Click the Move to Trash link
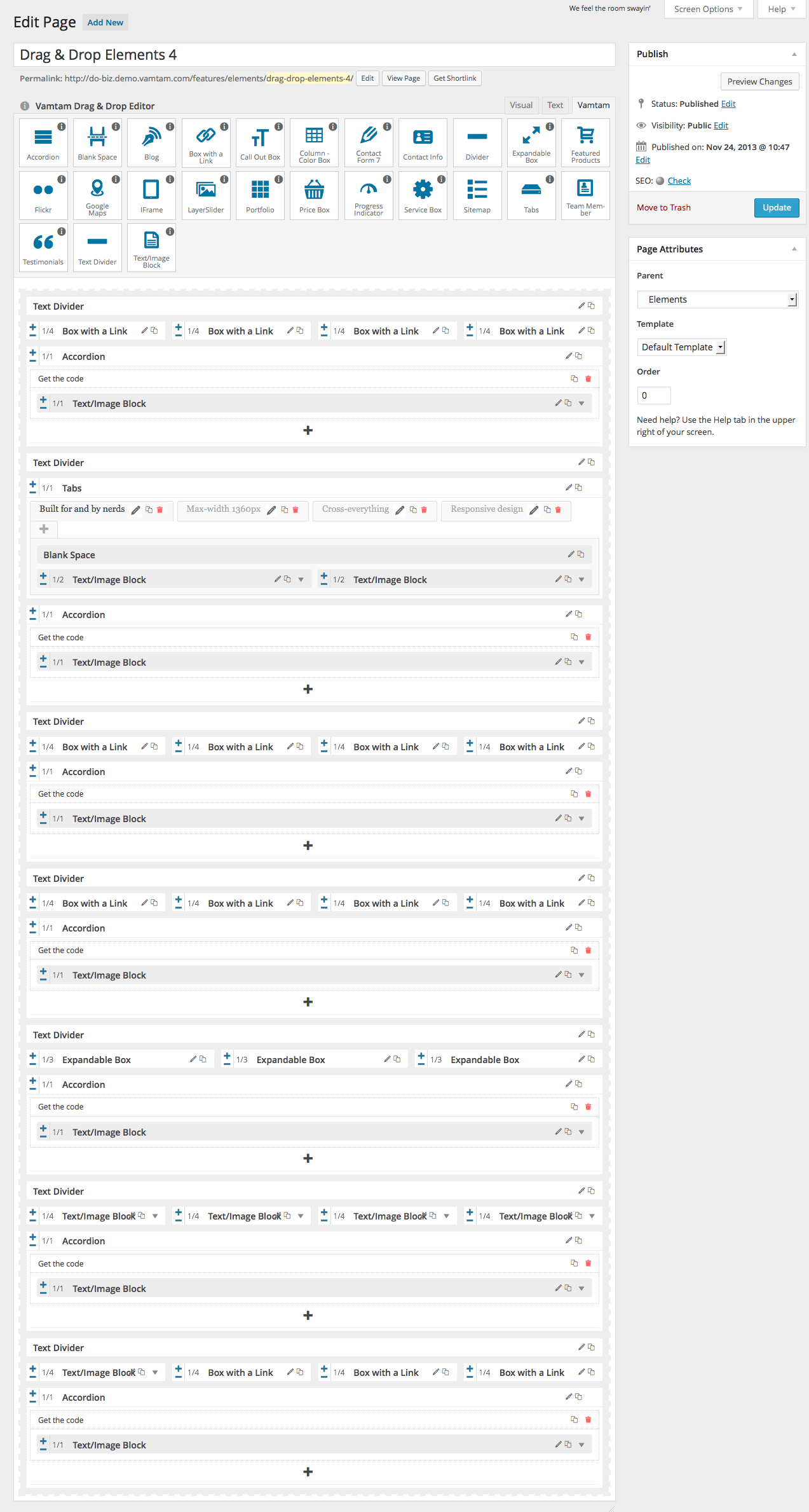 (663, 208)
